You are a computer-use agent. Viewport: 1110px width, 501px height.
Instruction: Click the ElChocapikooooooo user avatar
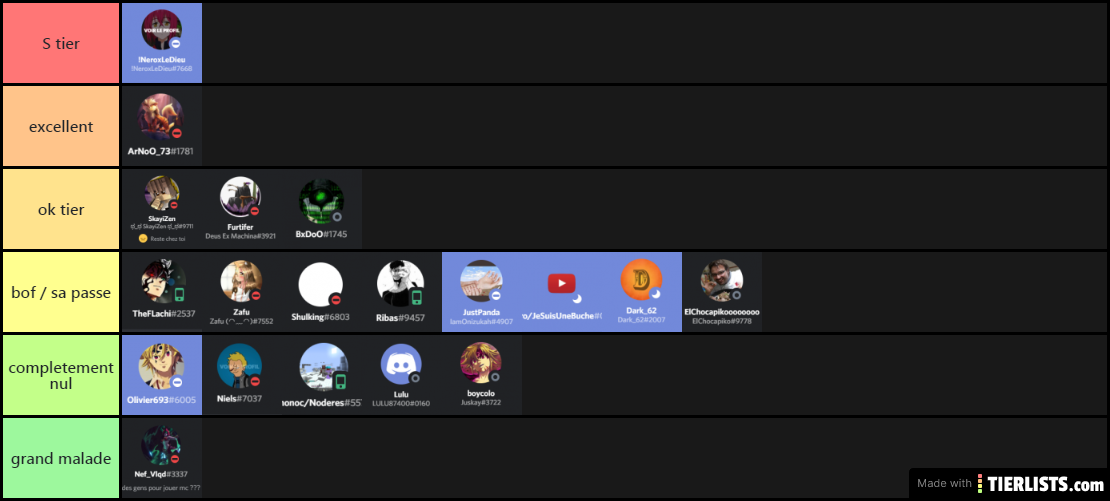(x=721, y=280)
